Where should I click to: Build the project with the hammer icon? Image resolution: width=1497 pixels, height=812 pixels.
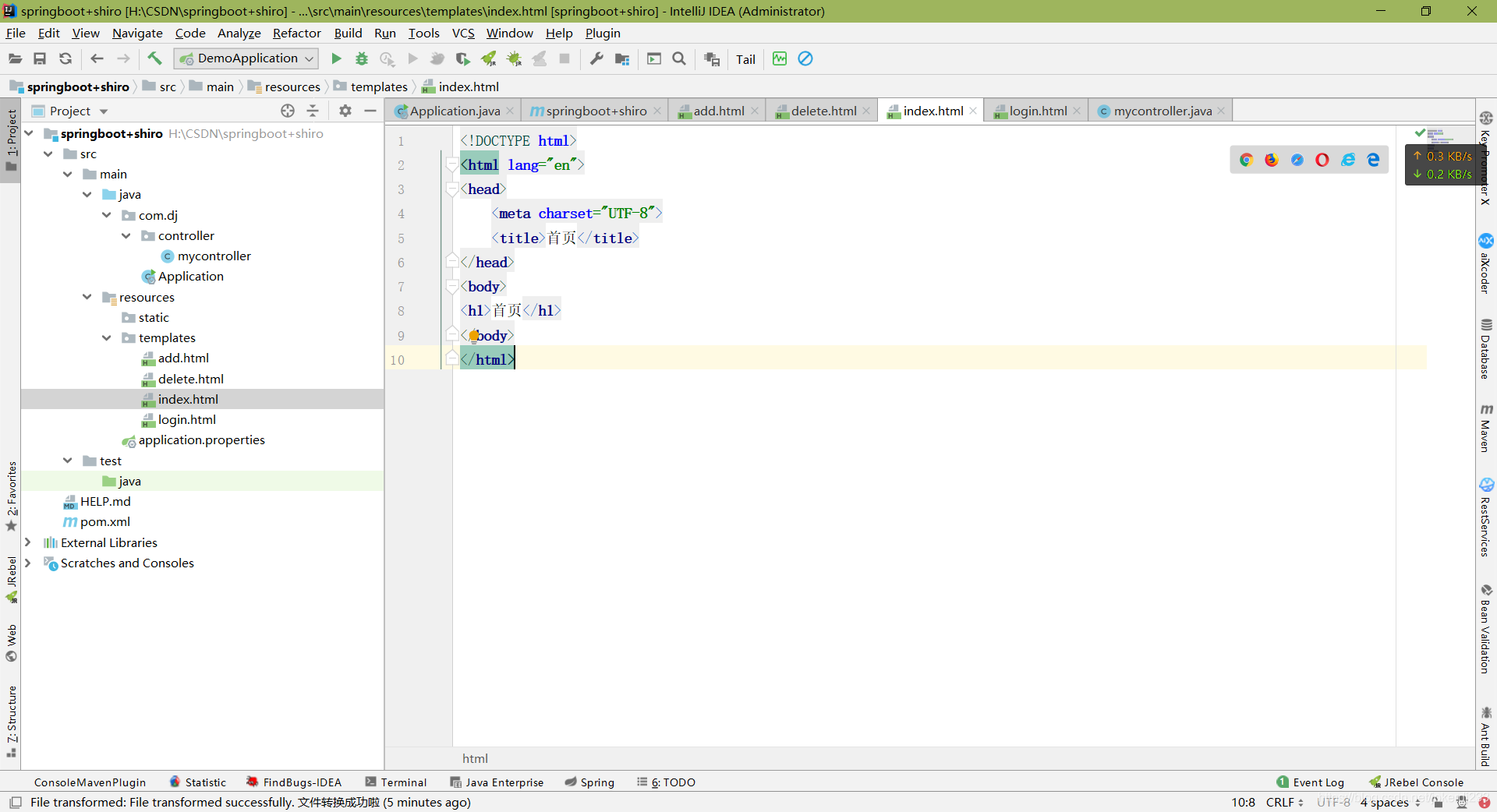[x=154, y=58]
